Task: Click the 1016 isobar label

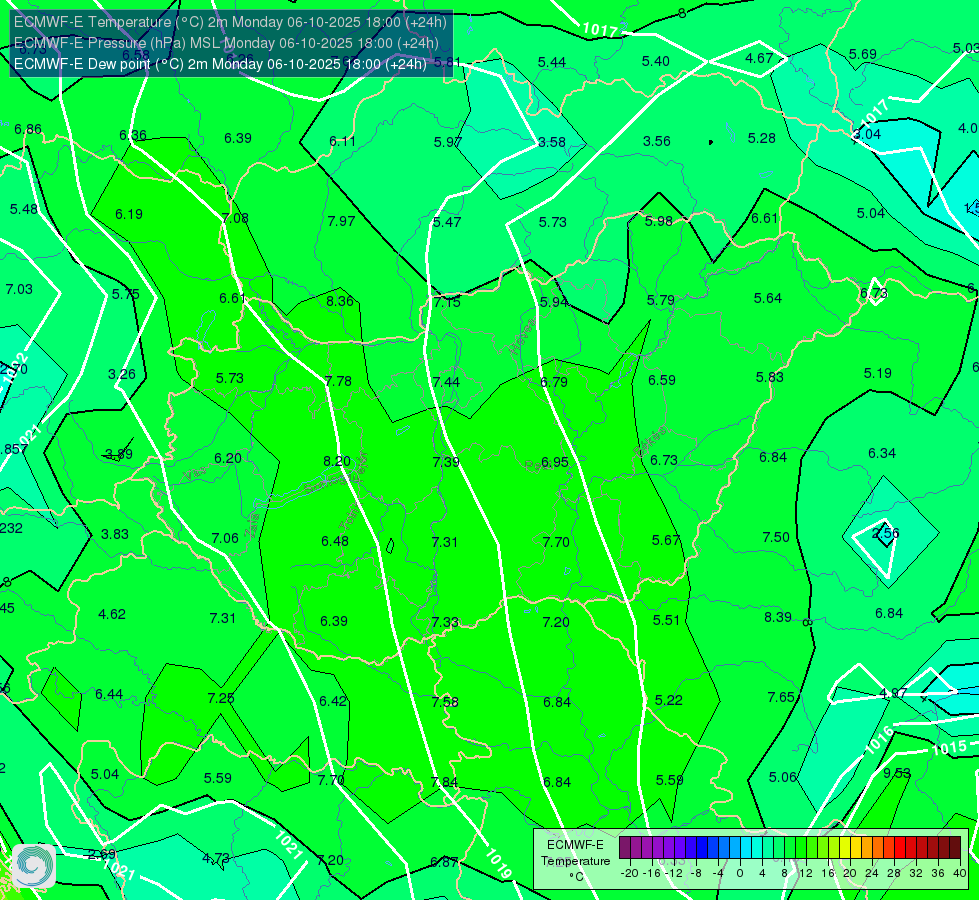Action: pyautogui.click(x=879, y=741)
